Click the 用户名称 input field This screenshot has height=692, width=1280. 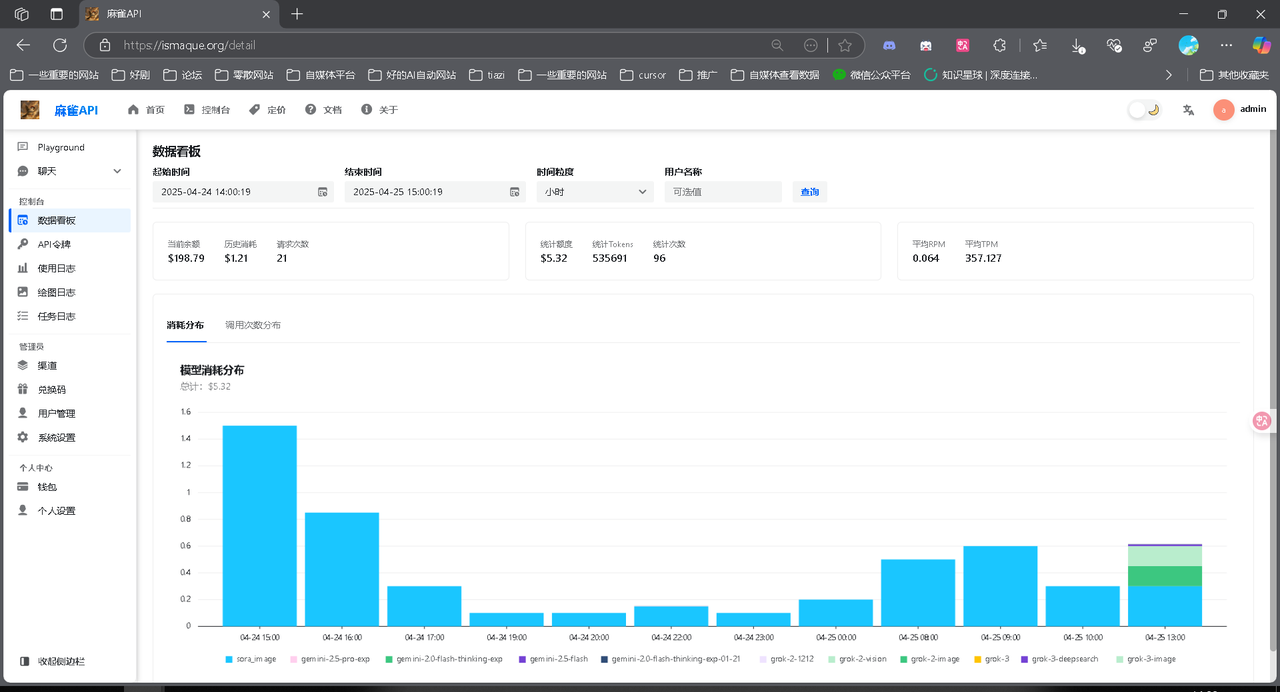[x=723, y=192]
